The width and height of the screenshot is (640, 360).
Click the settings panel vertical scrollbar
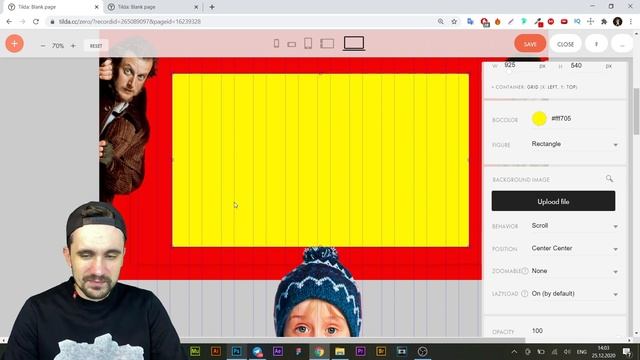(x=636, y=110)
